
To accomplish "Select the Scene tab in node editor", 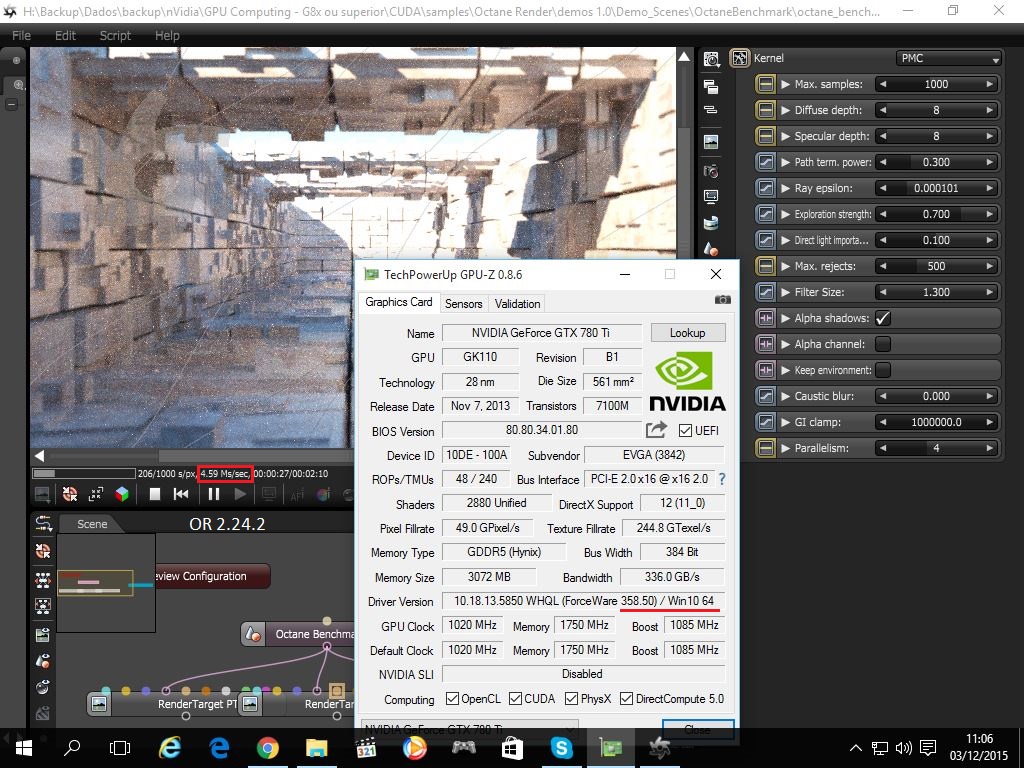I will (92, 524).
